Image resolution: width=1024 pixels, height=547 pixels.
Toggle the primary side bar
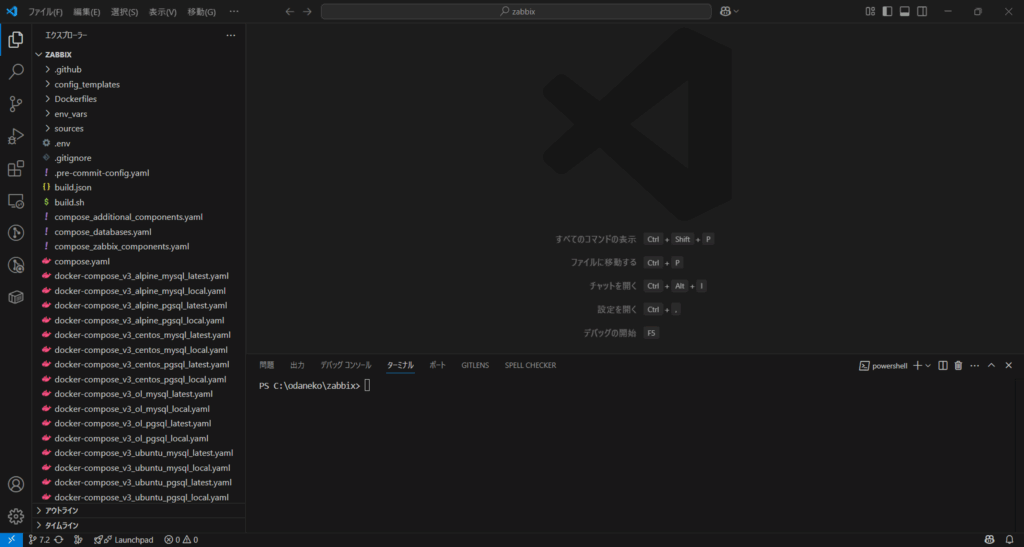(887, 11)
